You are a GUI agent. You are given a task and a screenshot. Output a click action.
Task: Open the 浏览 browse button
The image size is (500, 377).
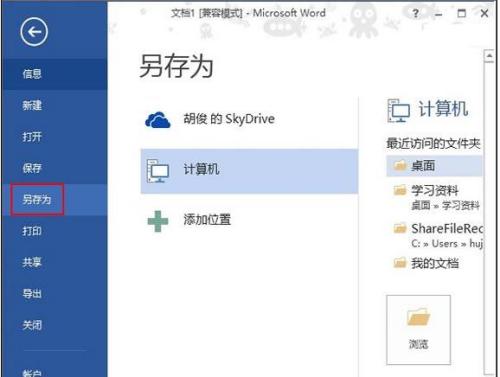pyautogui.click(x=418, y=330)
